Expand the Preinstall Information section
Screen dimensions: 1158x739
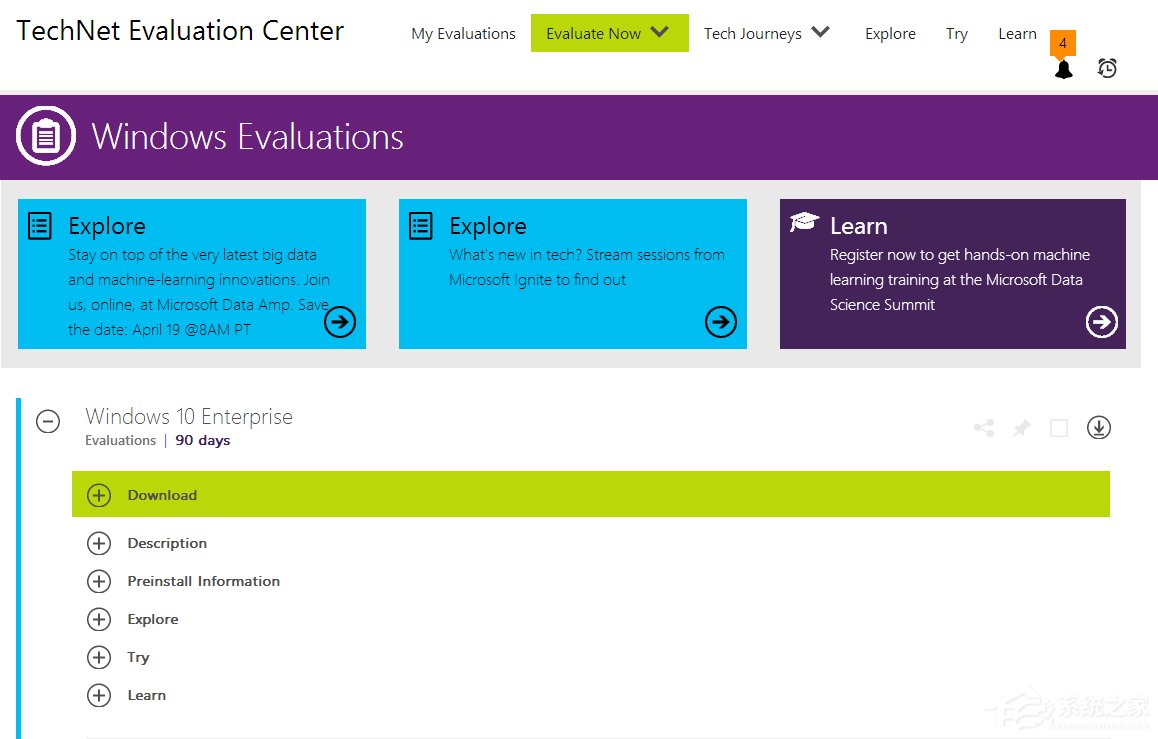[x=99, y=581]
